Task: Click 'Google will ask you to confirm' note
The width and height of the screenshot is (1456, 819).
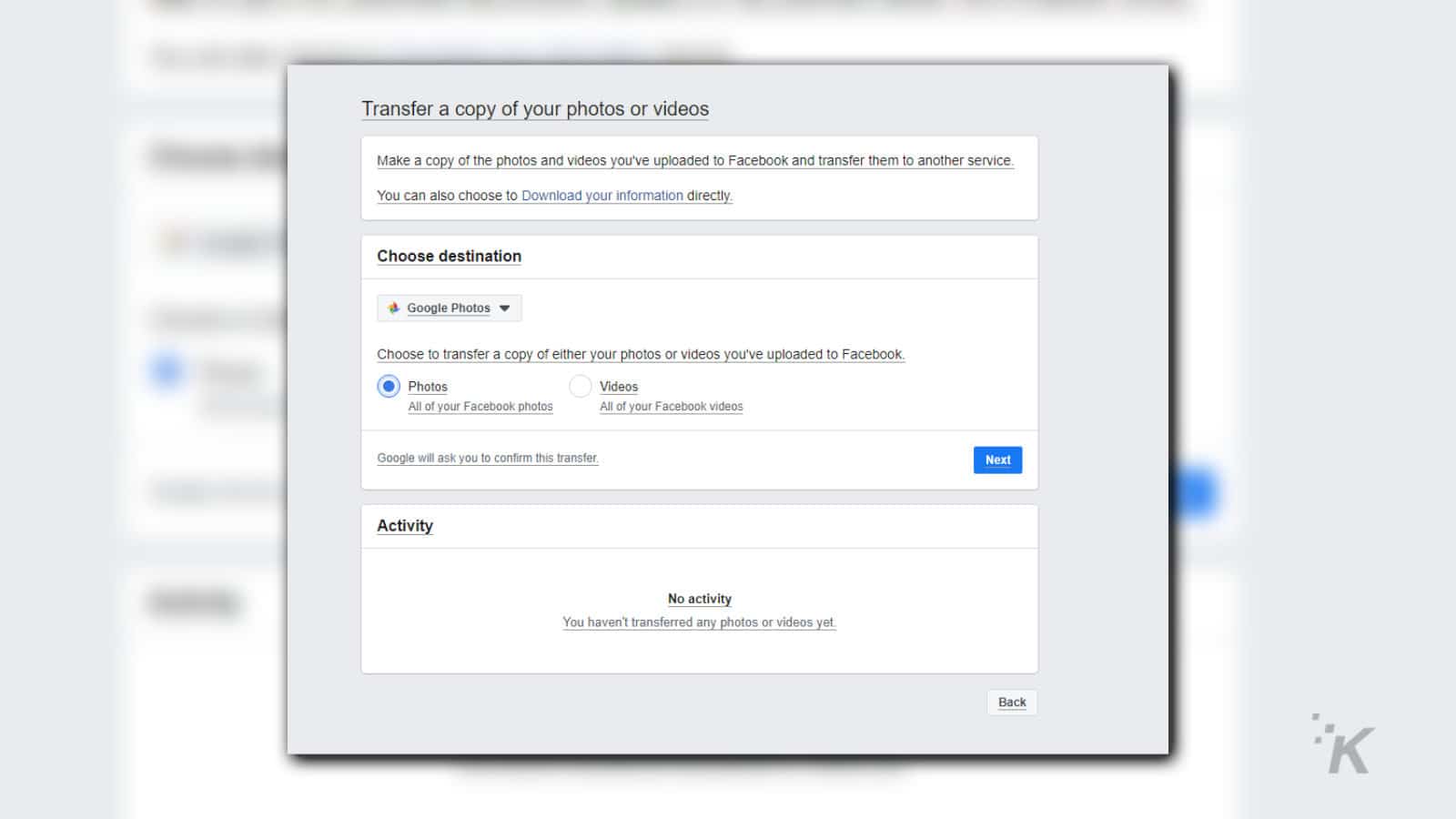Action: click(x=488, y=458)
